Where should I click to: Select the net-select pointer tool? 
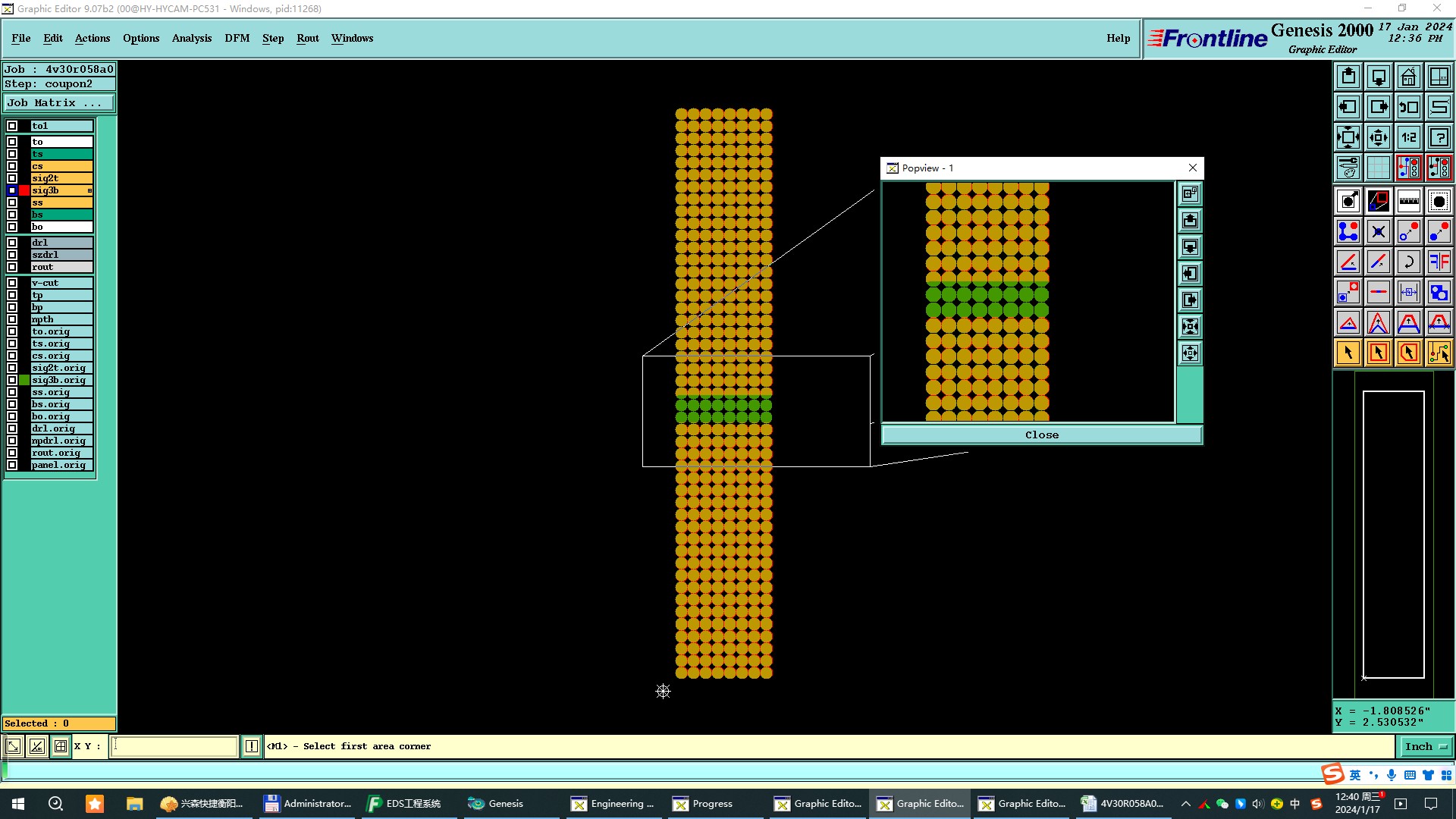tap(1439, 353)
